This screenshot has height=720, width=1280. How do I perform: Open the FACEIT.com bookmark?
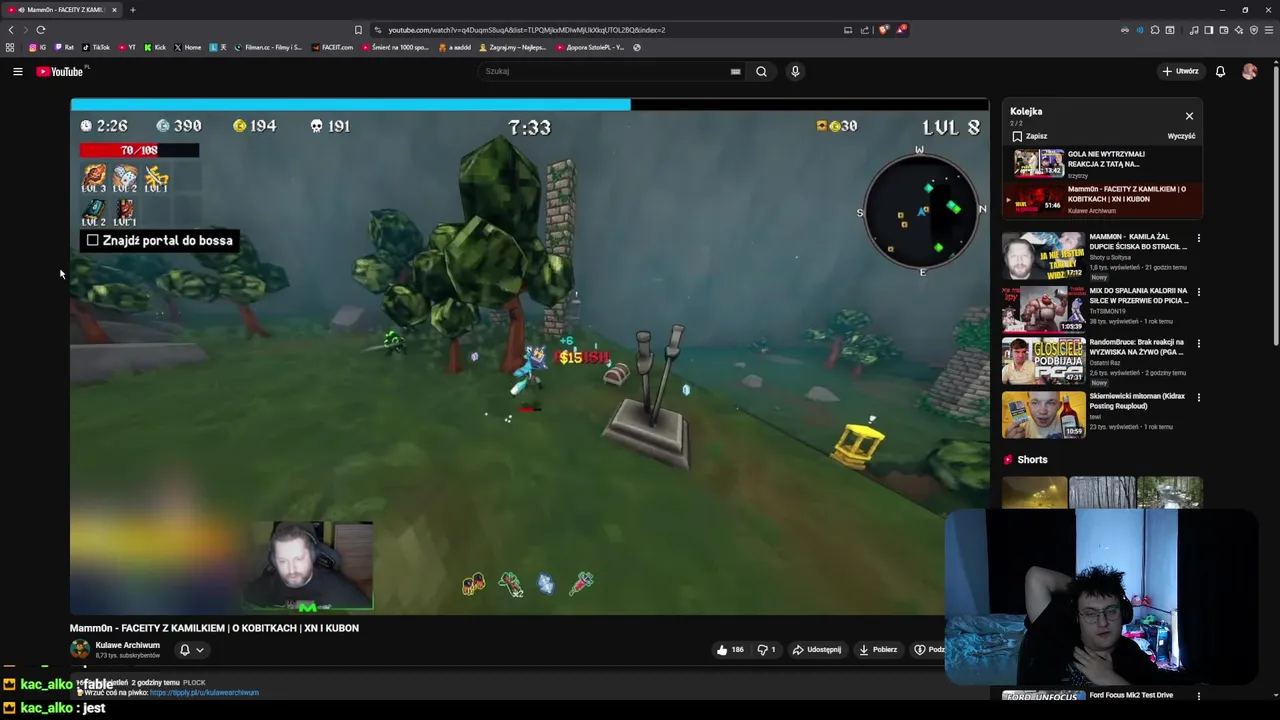(333, 47)
